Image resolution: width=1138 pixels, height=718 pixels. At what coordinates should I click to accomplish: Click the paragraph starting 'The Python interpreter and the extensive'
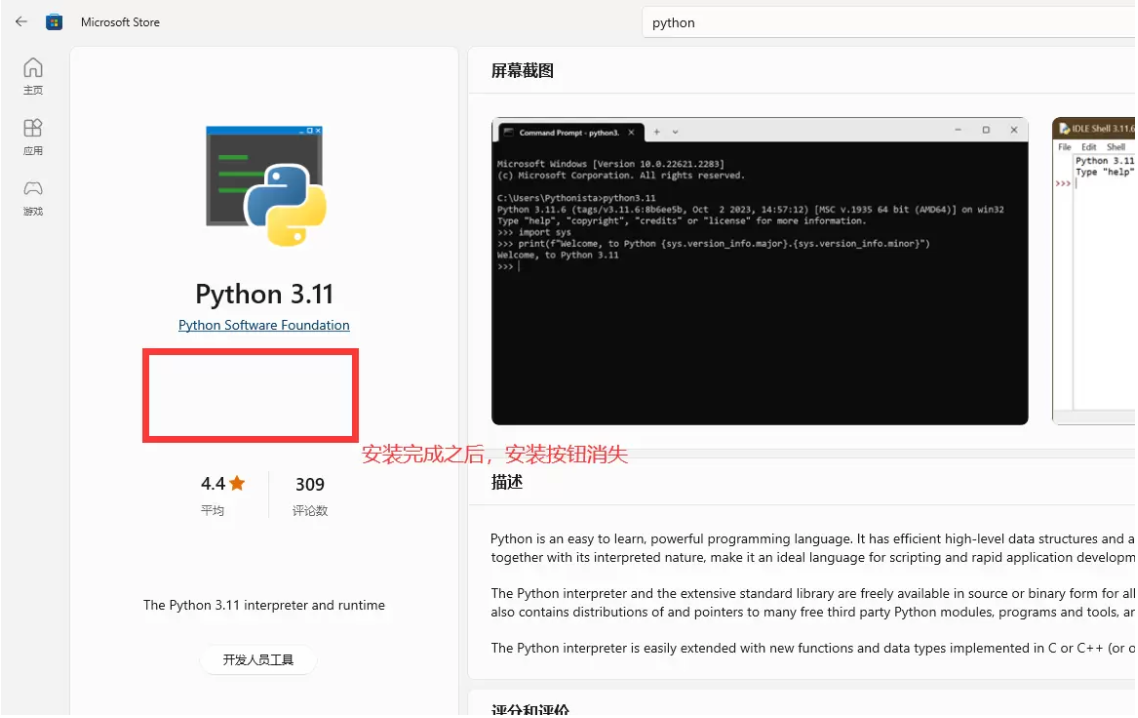coord(813,603)
